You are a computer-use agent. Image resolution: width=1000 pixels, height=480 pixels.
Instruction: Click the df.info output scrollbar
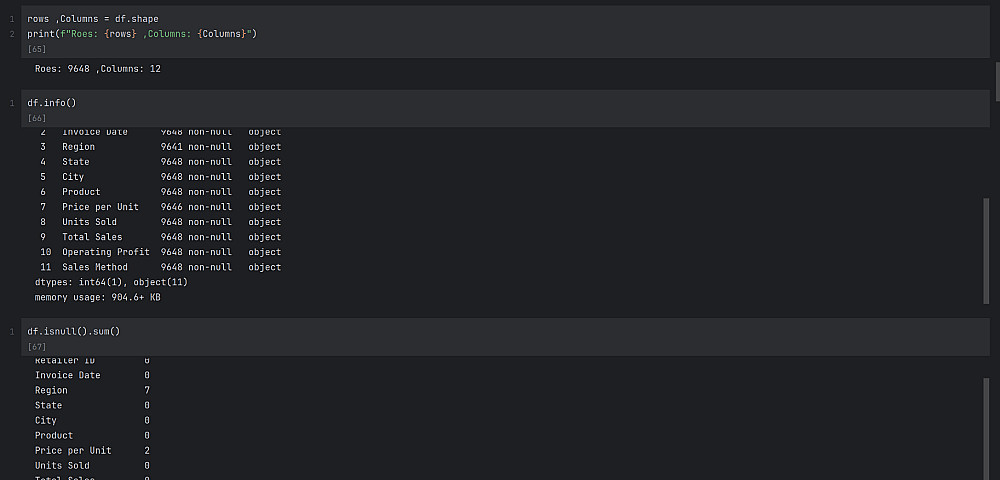click(985, 250)
